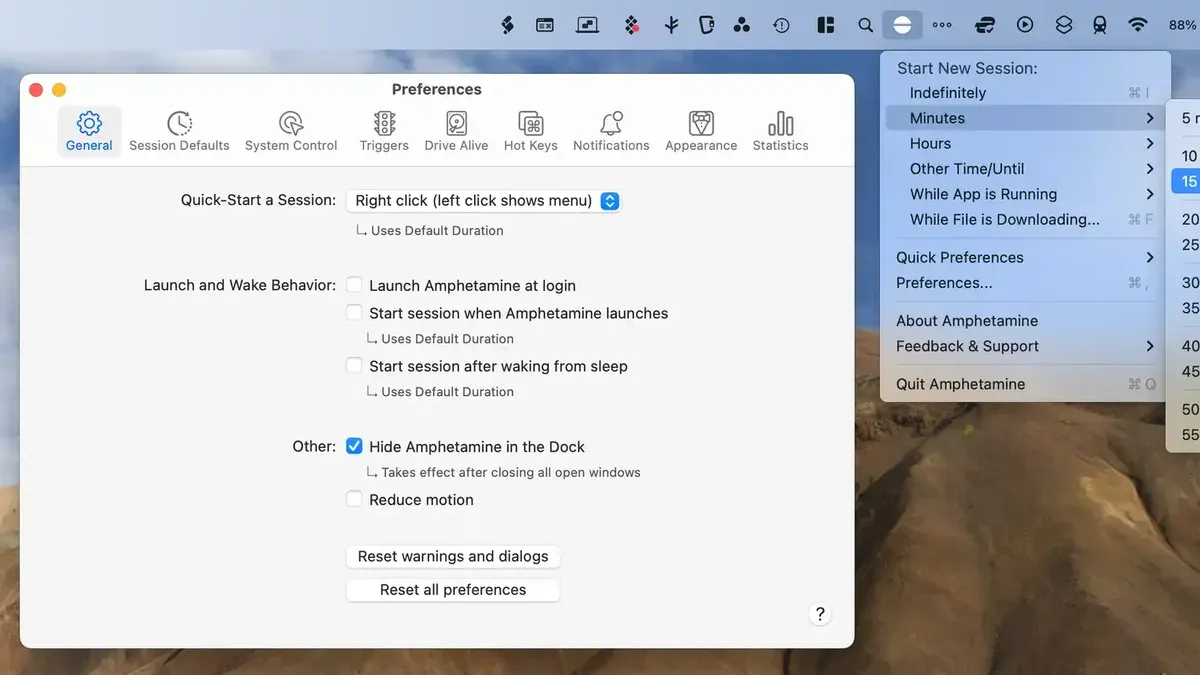Switch to the Session Defaults tab
The width and height of the screenshot is (1200, 675).
179,132
